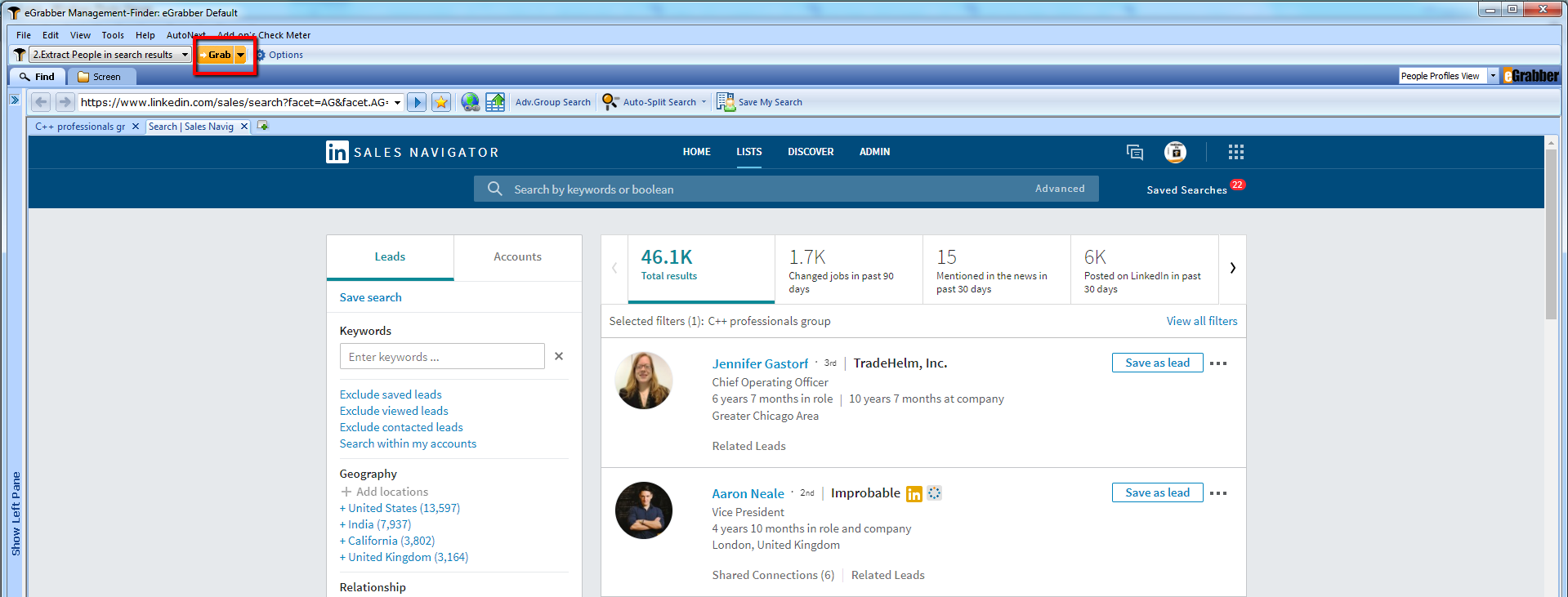Click the Enter keywords input box
Screen dimensions: 1568x597
point(442,357)
